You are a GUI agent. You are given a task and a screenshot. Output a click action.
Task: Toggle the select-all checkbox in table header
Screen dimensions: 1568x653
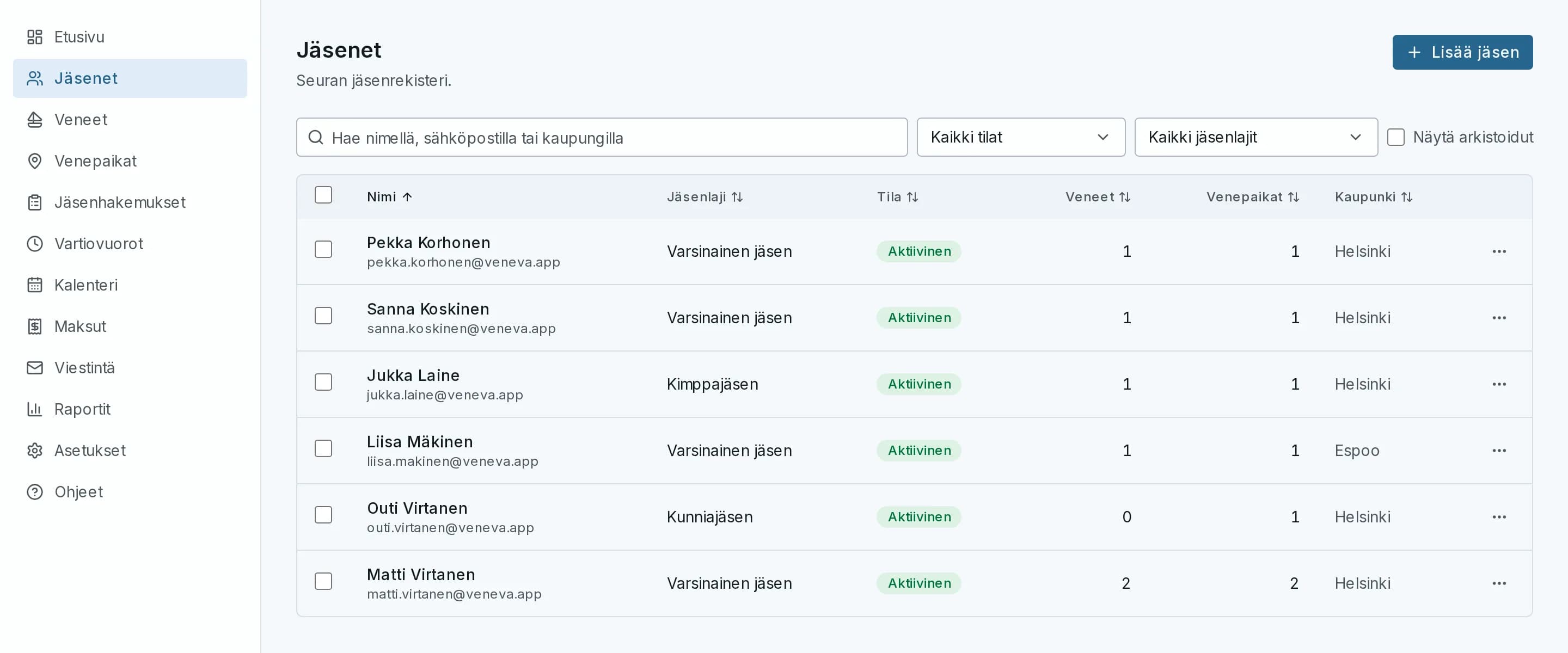click(x=323, y=195)
